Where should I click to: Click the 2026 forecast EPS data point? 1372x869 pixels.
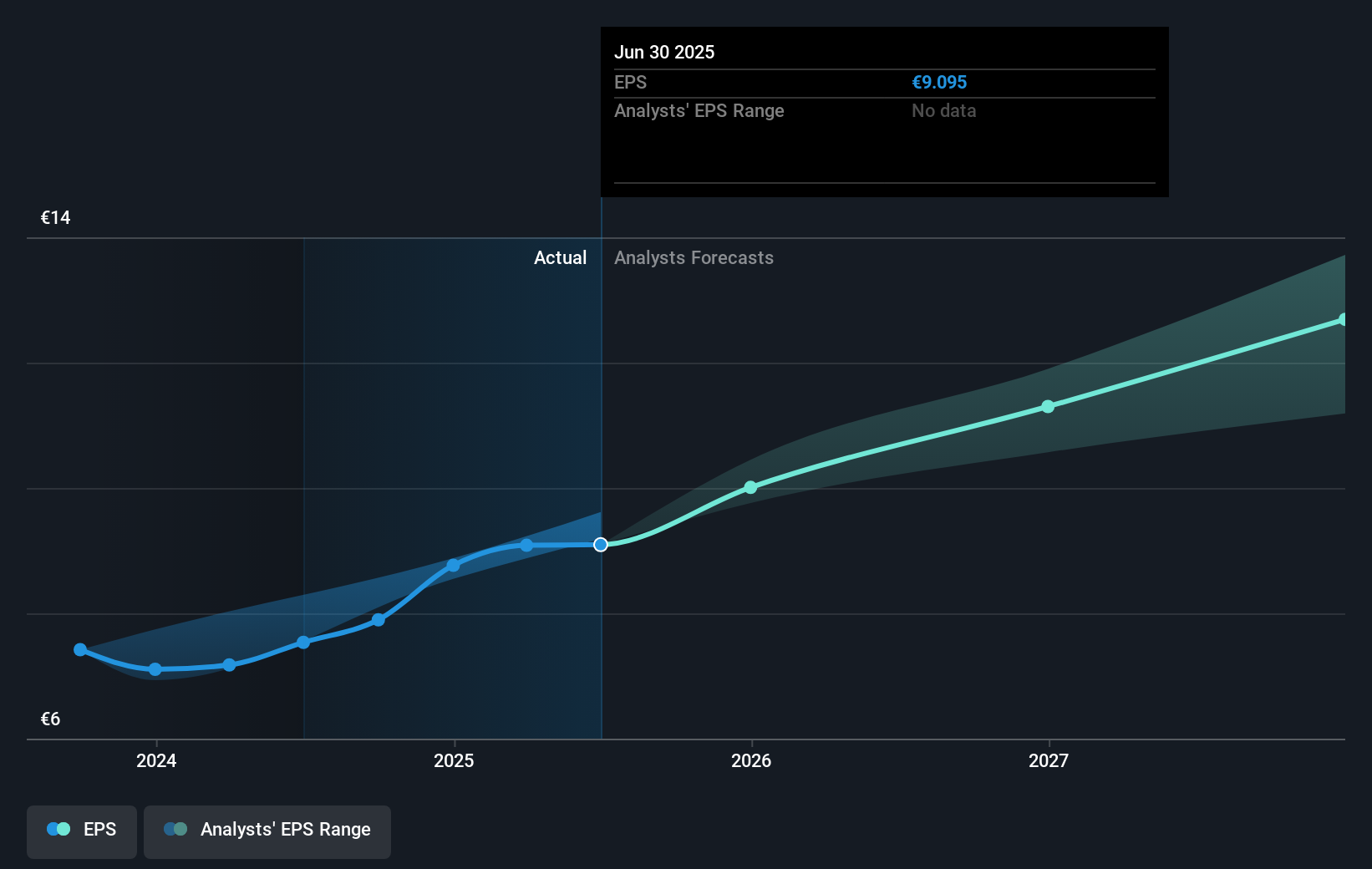(x=750, y=486)
